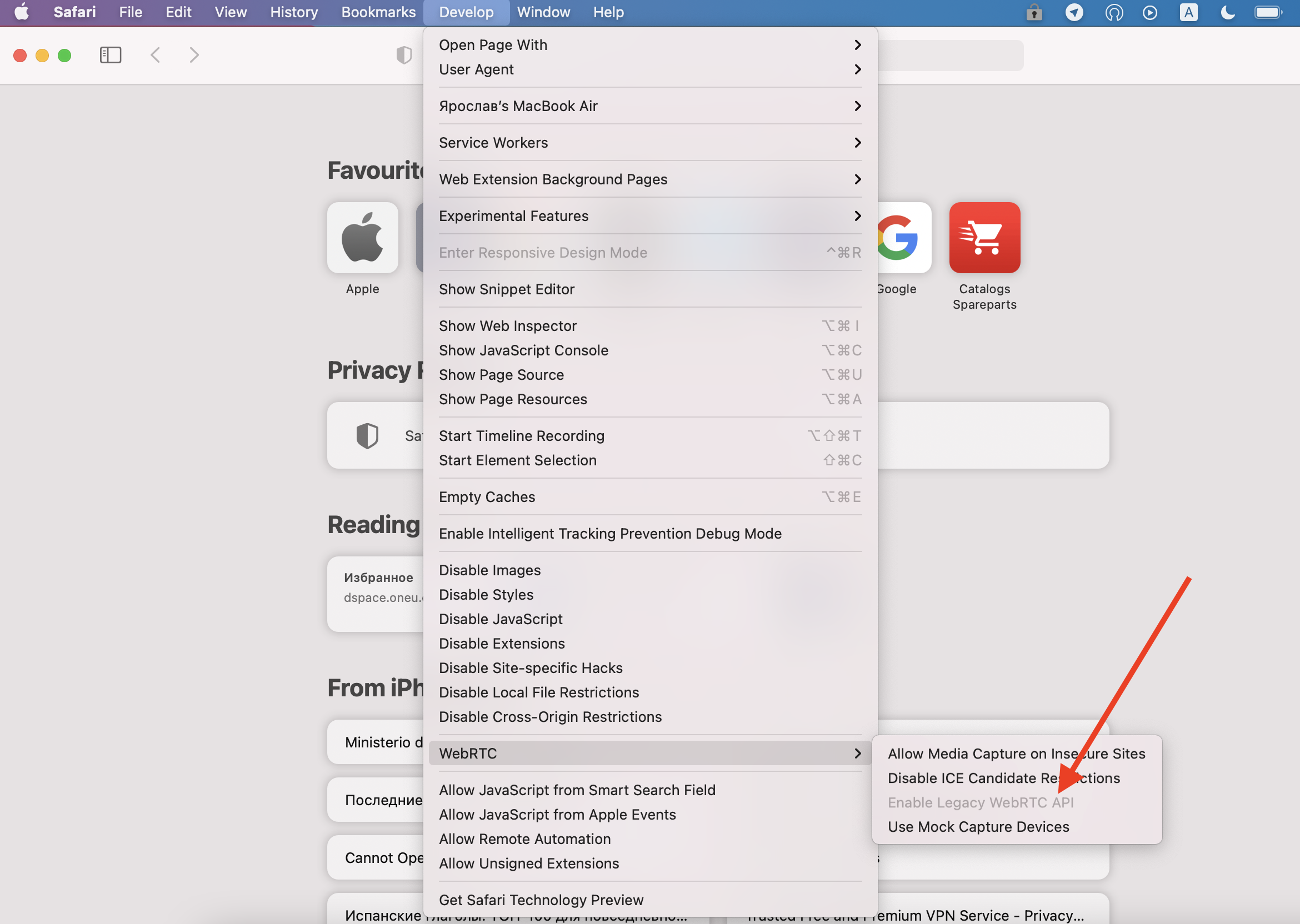Click the sidebar toggle icon

pyautogui.click(x=111, y=55)
